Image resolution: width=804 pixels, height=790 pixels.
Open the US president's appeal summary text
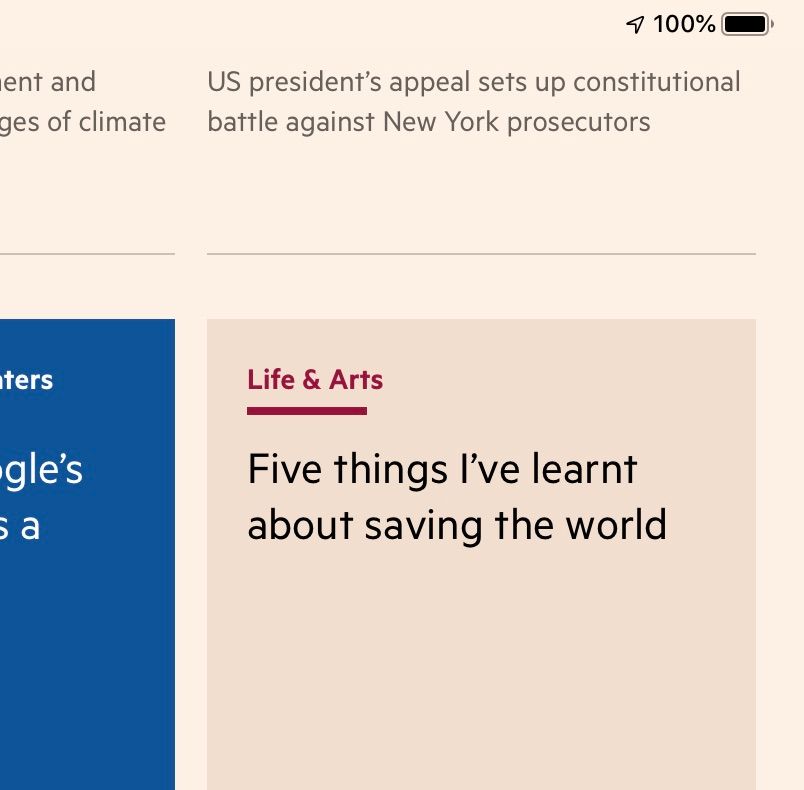474,102
